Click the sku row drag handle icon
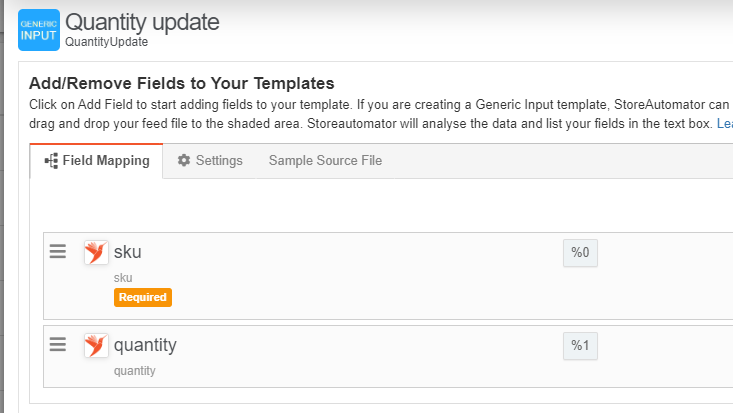The width and height of the screenshot is (733, 413). click(x=58, y=252)
